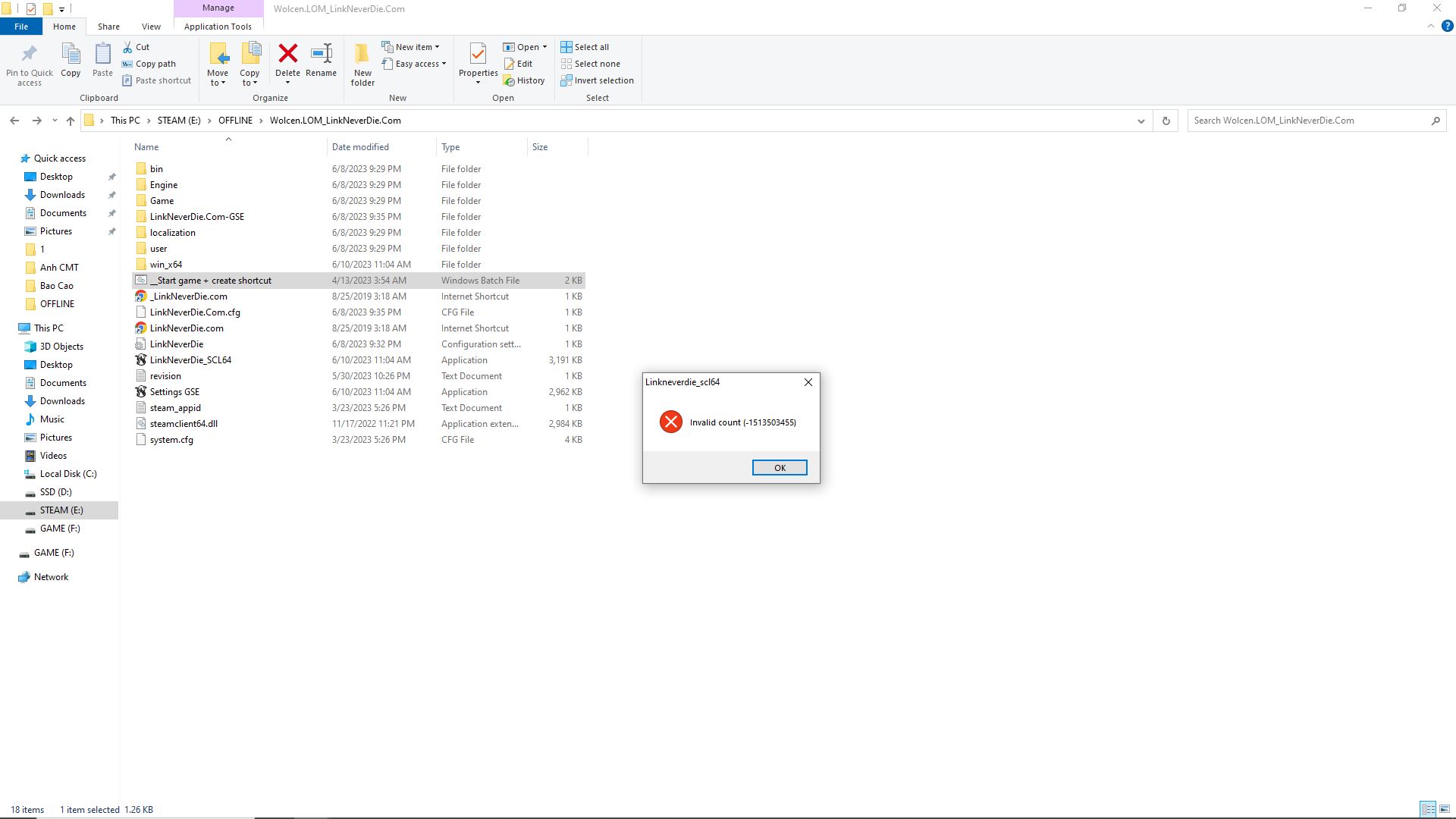Click OK to dismiss invalid count error

[x=779, y=467]
